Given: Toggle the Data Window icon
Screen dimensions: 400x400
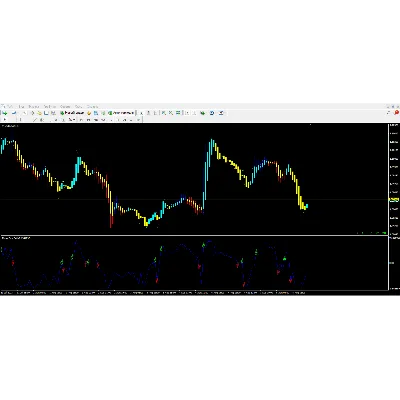Looking at the screenshot, I should tap(32, 113).
